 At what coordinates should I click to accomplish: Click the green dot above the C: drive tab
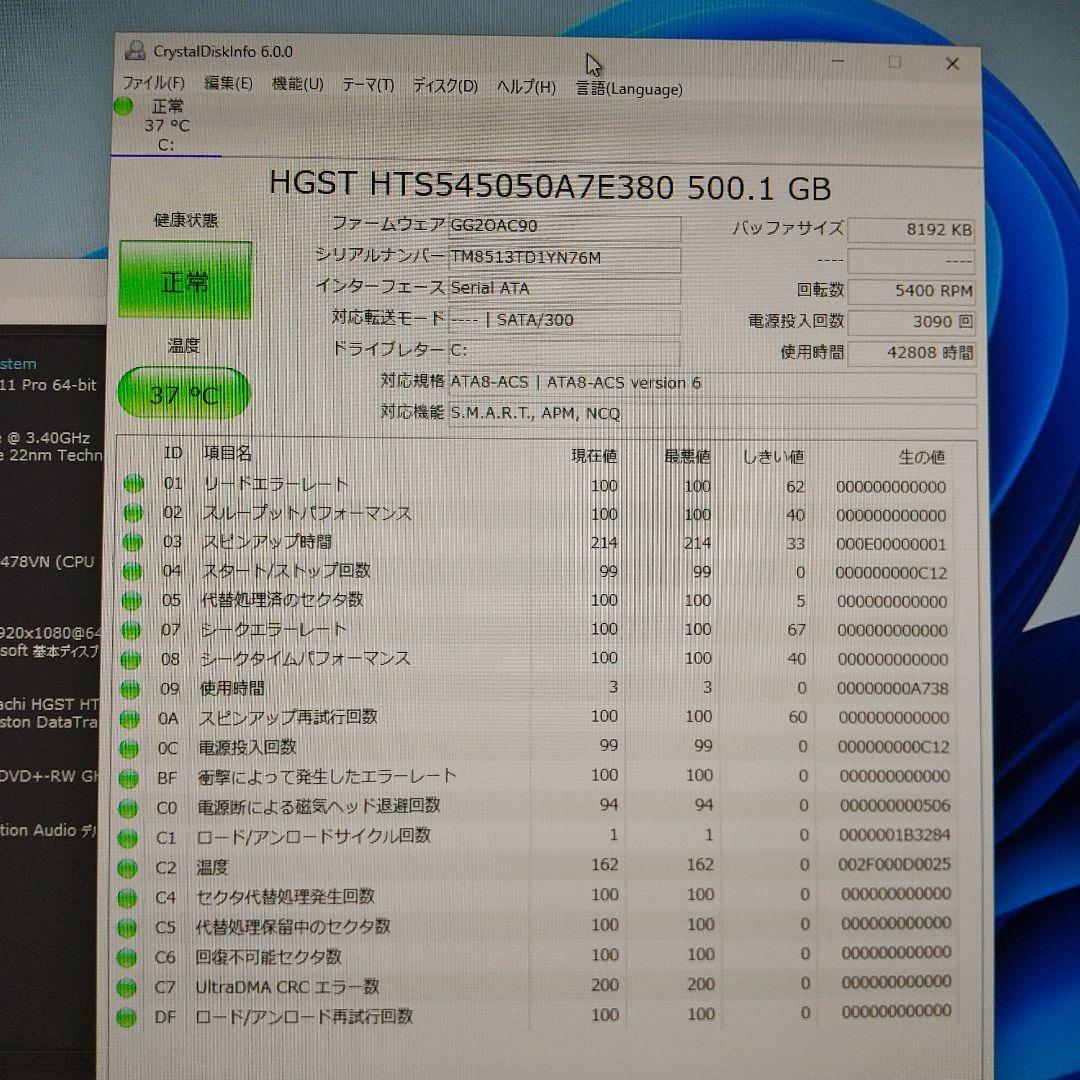[x=122, y=104]
